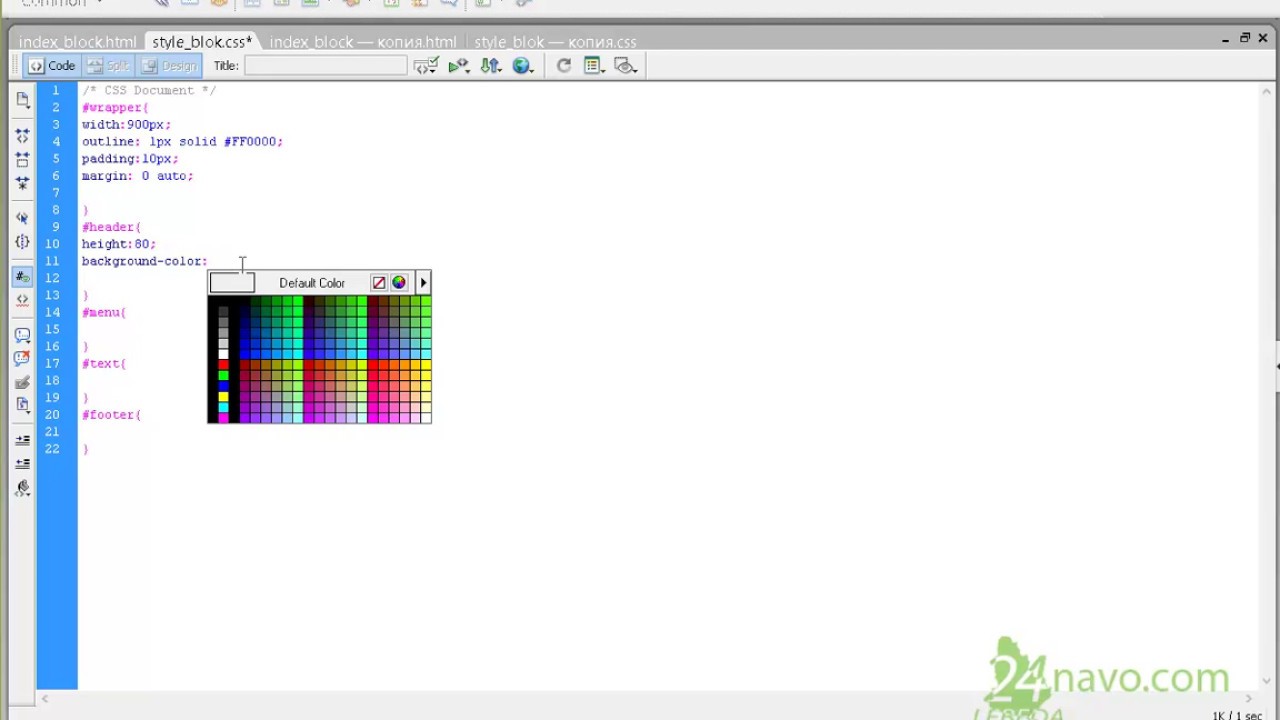Image resolution: width=1280 pixels, height=720 pixels.
Task: Open the View Options menu
Action: (595, 66)
